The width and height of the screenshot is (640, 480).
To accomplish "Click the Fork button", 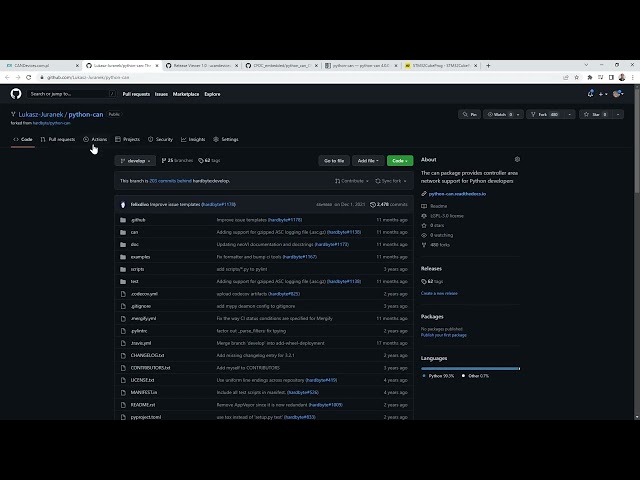I will (545, 115).
